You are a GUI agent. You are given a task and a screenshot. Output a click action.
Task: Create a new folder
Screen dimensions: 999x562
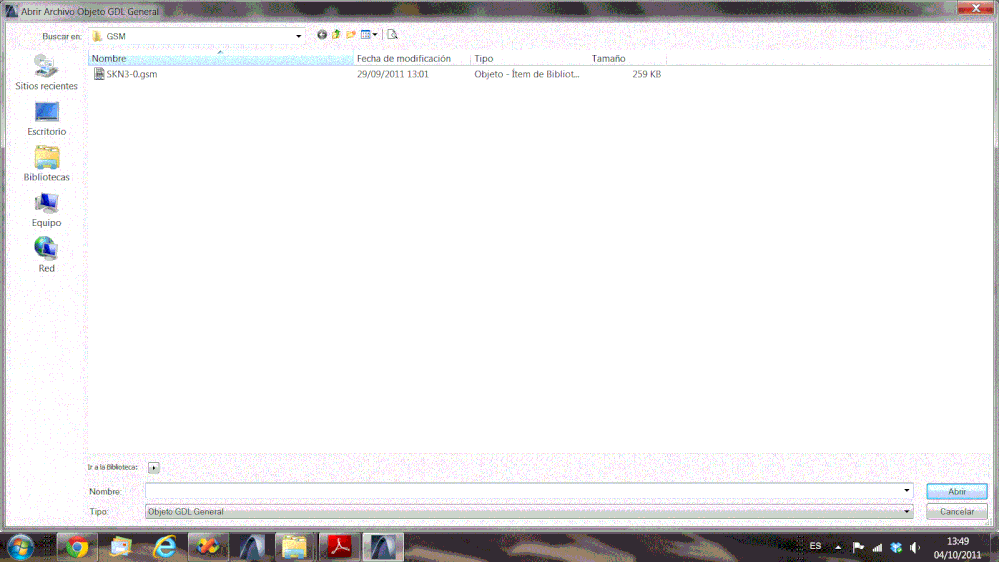click(x=351, y=35)
